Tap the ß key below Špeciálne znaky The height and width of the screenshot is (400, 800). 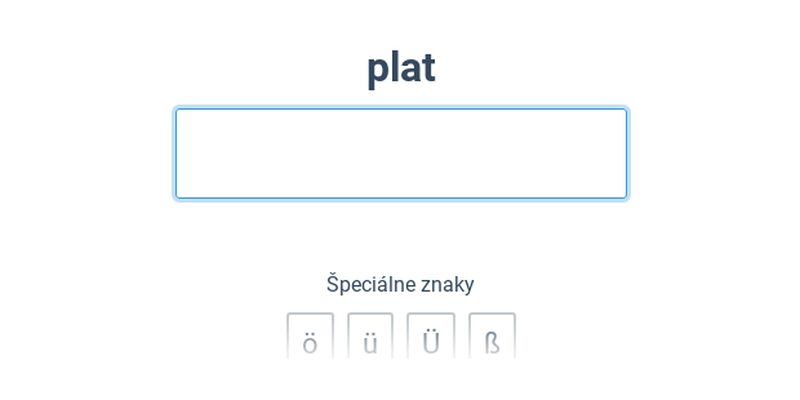[x=492, y=336]
